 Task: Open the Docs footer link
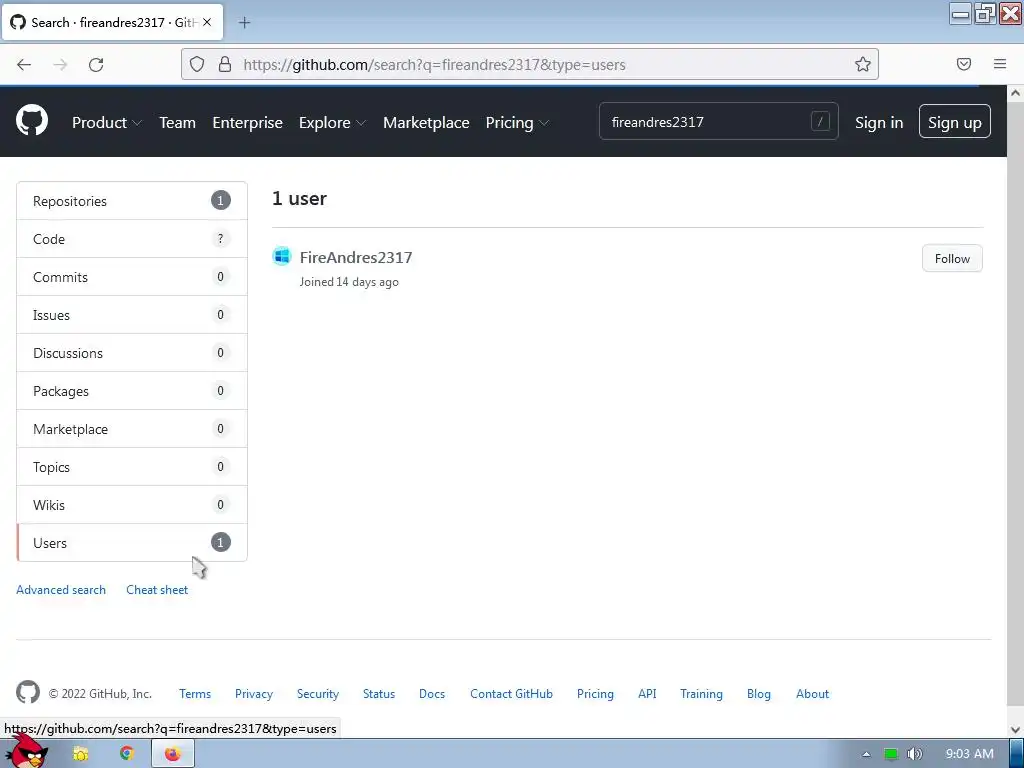[x=432, y=694]
